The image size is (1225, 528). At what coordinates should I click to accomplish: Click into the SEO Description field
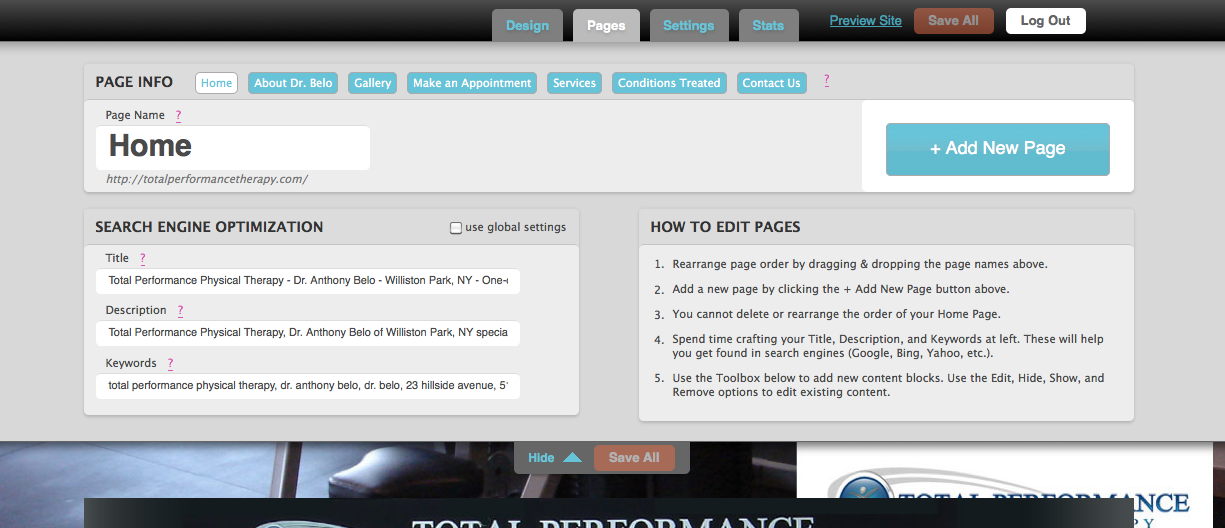pyautogui.click(x=308, y=333)
